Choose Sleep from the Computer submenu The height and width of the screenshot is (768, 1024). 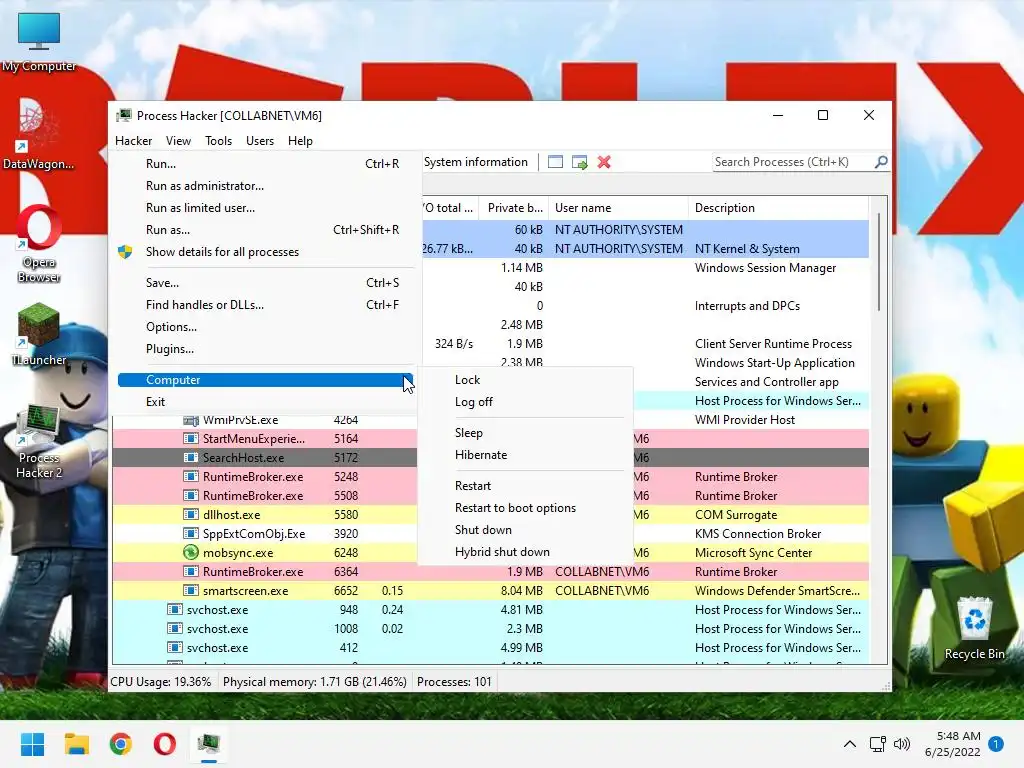(x=525, y=433)
